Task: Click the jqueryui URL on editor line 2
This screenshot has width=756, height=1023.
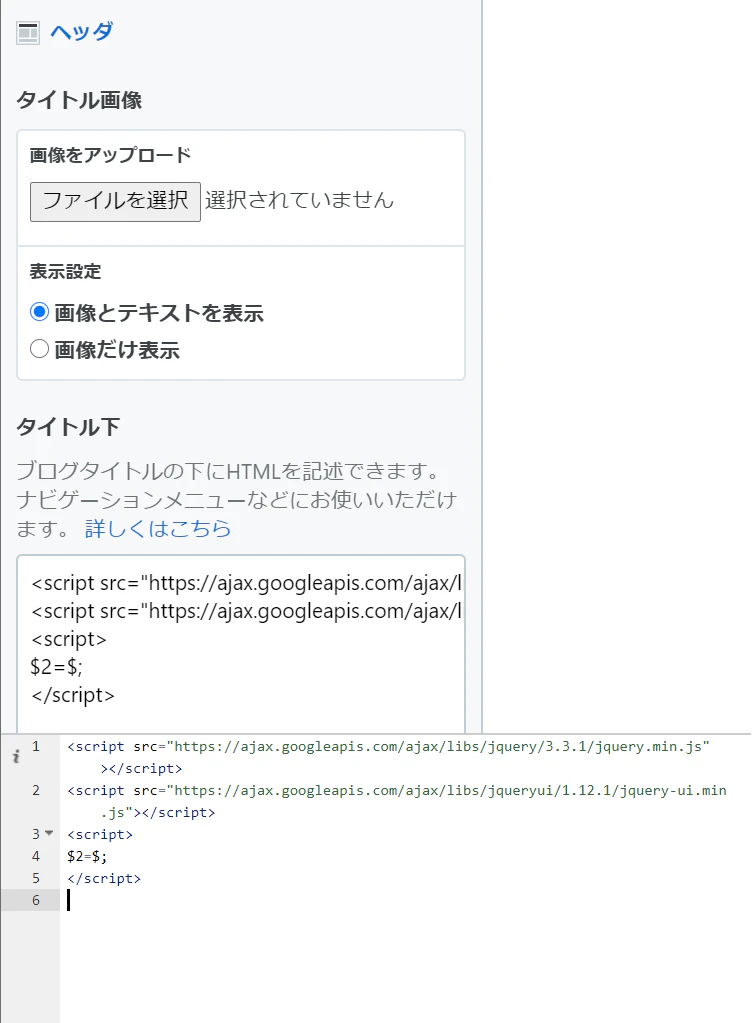Action: (x=447, y=790)
